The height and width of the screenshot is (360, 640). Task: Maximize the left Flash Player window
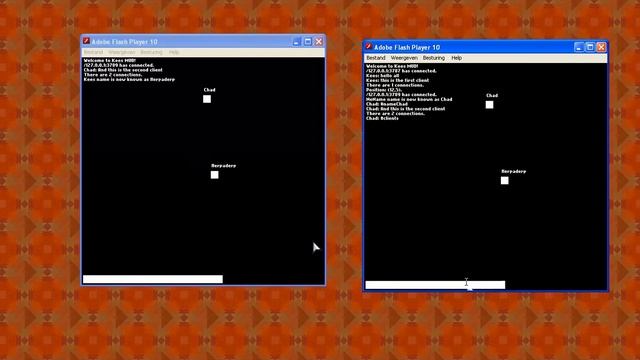(308, 42)
